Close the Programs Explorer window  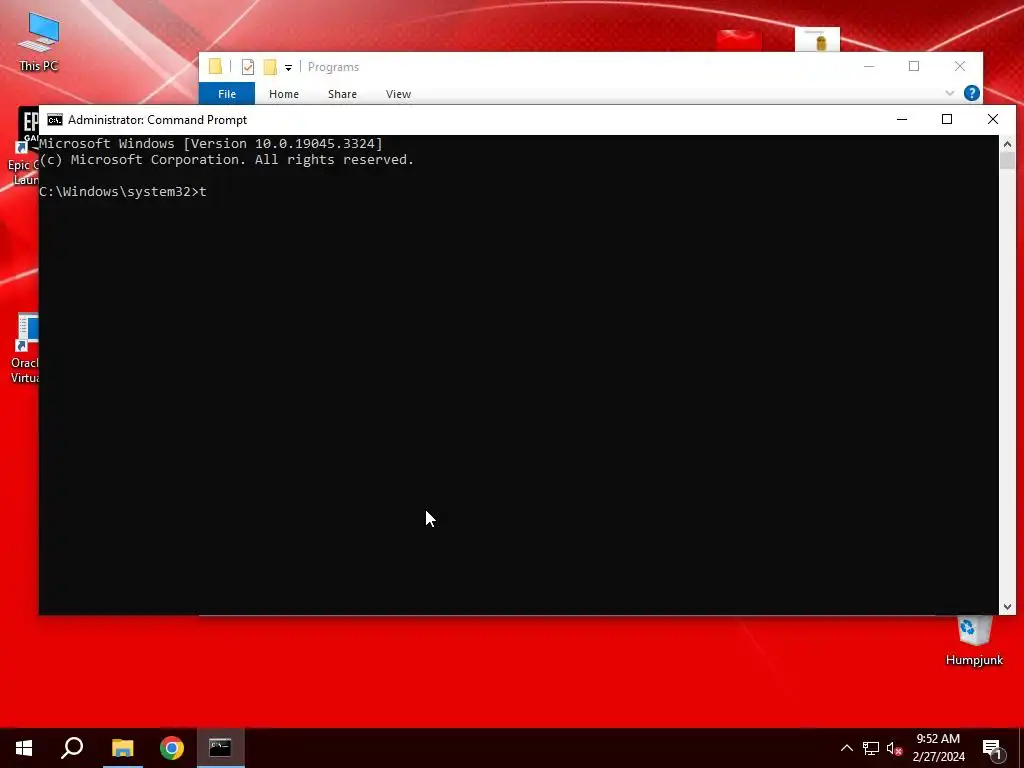pyautogui.click(x=959, y=67)
